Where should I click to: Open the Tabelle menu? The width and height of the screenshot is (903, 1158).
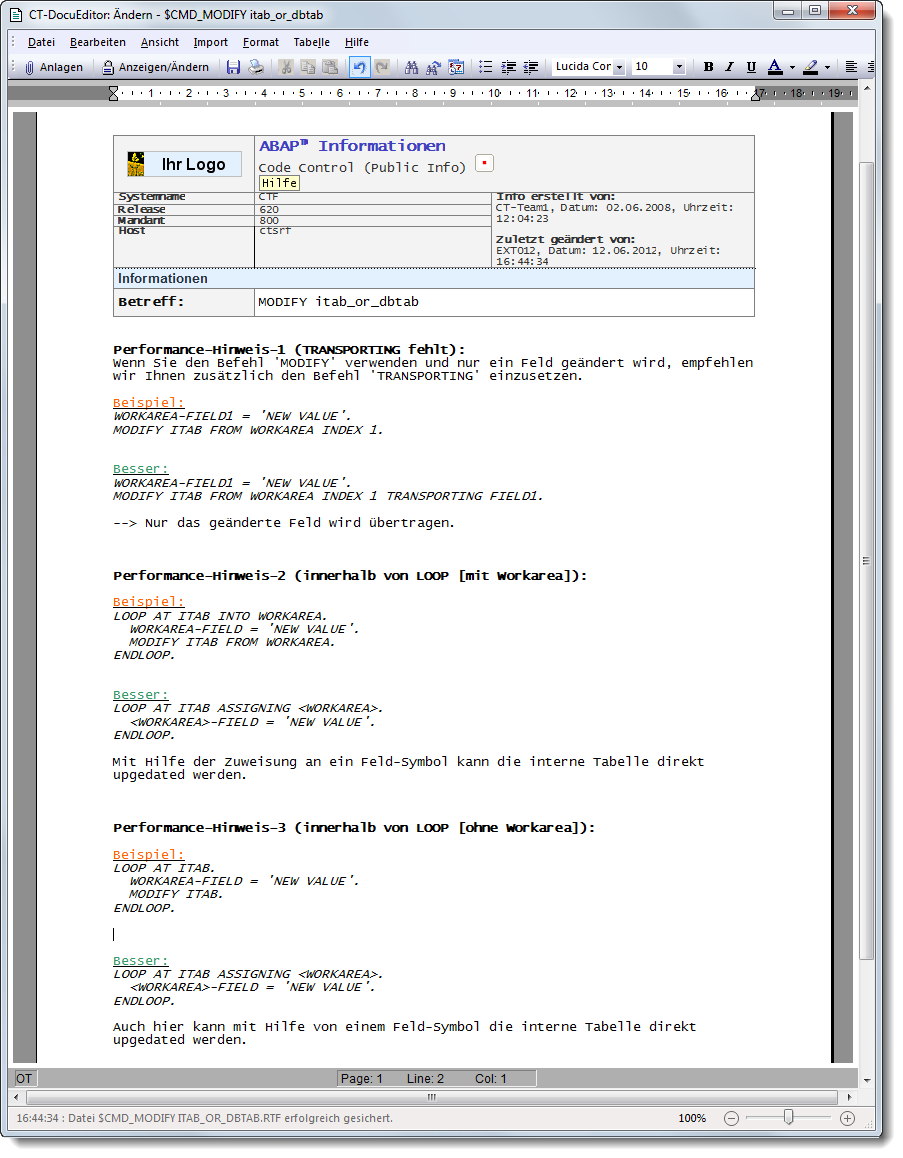[311, 42]
